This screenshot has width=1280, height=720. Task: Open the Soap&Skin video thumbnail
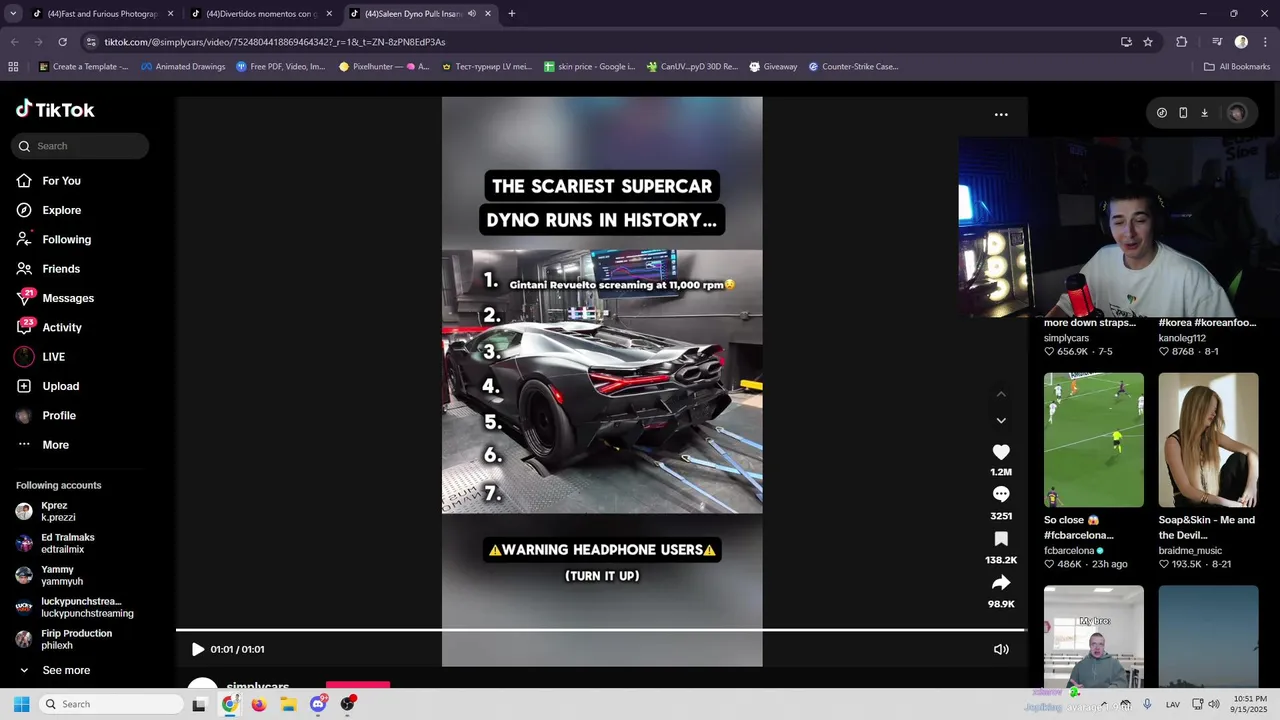tap(1208, 440)
